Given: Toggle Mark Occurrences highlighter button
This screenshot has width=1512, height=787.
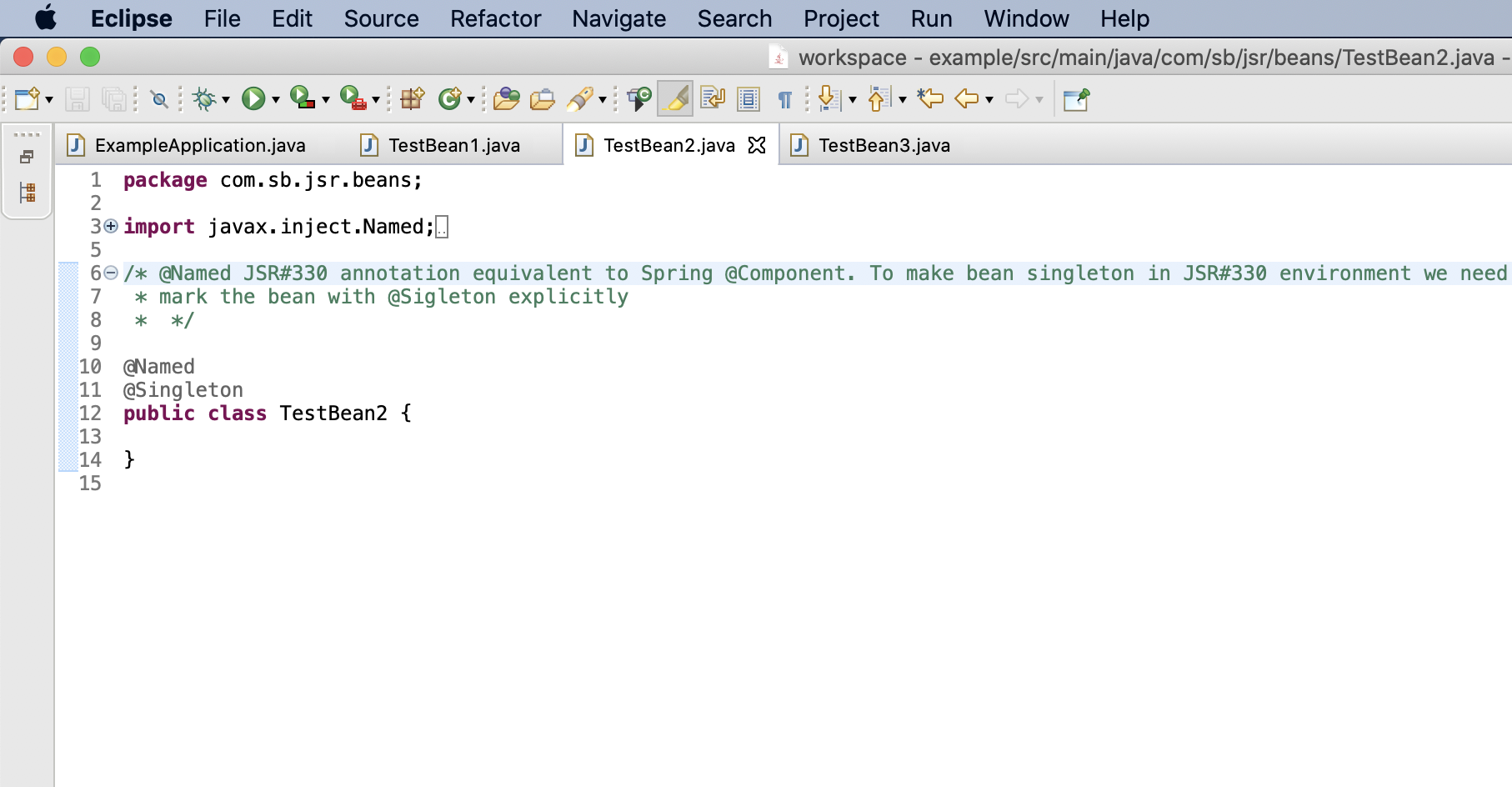Looking at the screenshot, I should click(x=676, y=99).
